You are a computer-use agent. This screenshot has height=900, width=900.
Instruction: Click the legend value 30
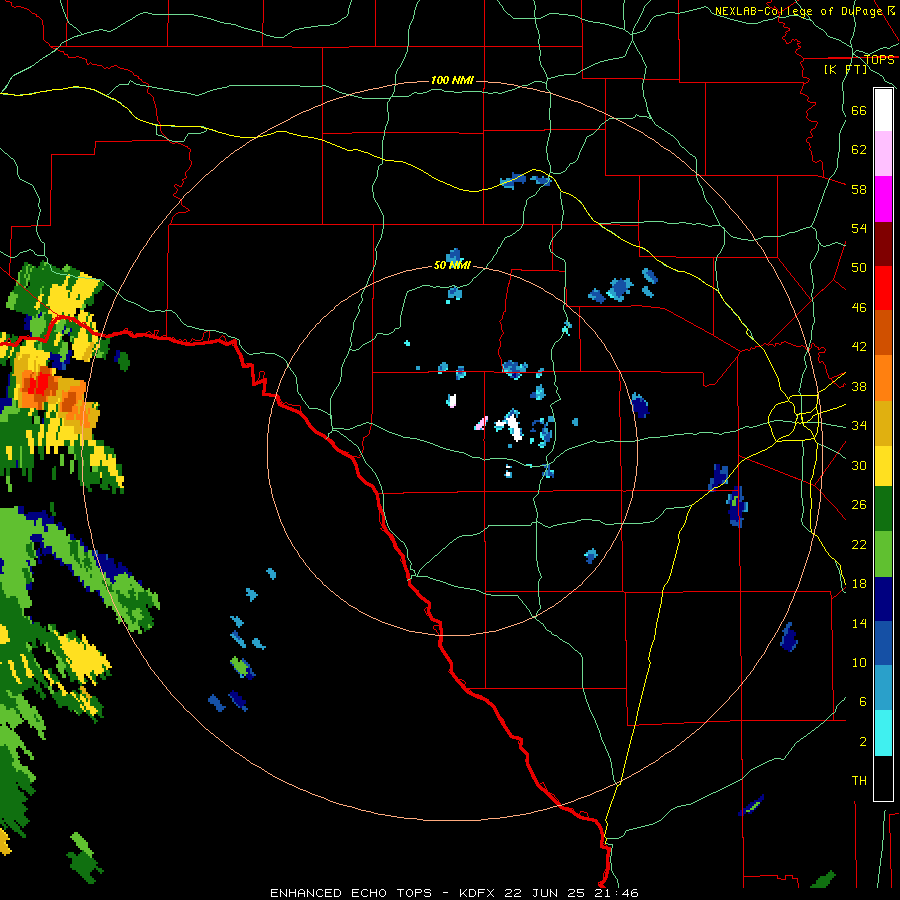pos(859,465)
